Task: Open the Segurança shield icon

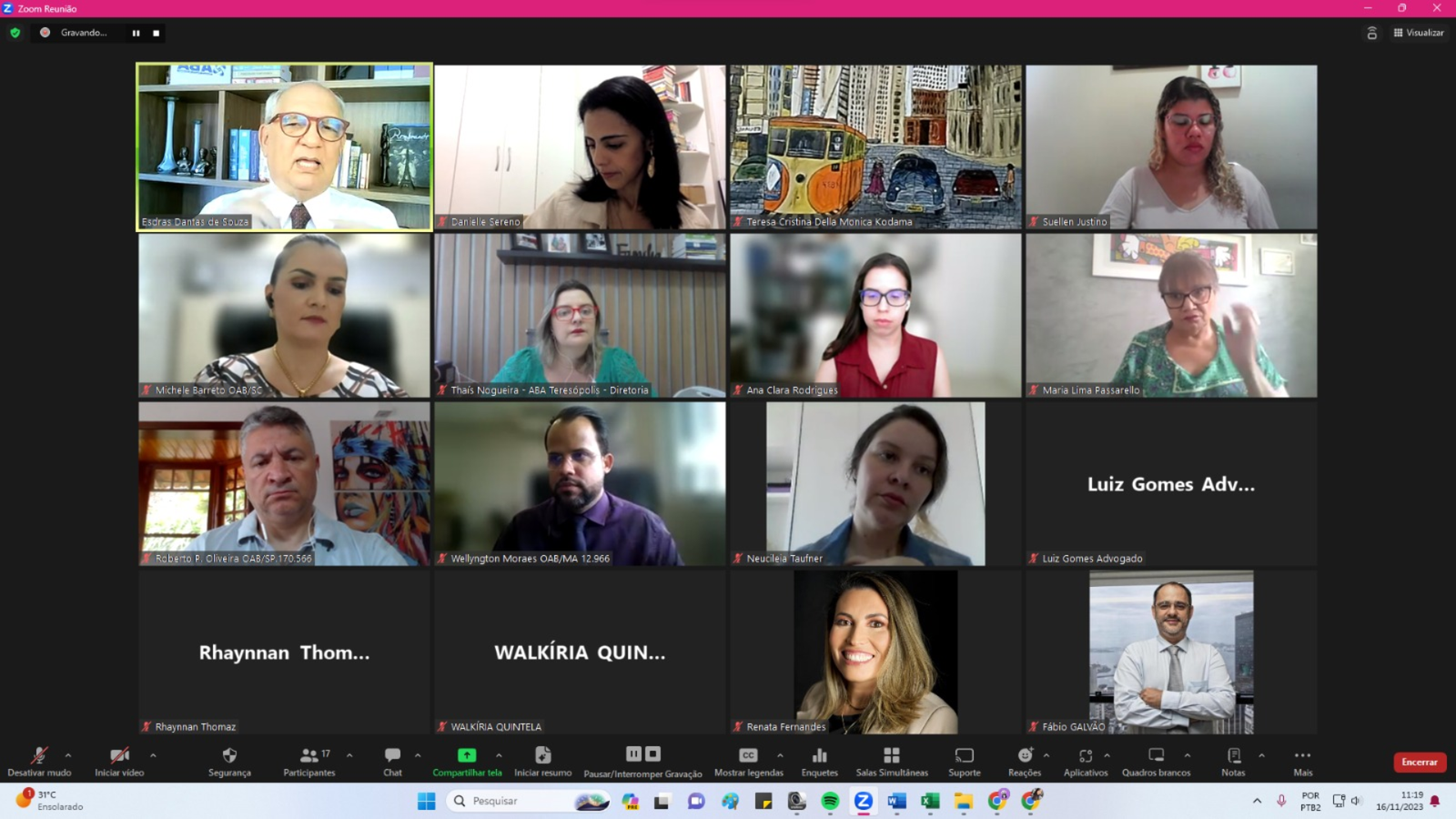Action: [229, 761]
